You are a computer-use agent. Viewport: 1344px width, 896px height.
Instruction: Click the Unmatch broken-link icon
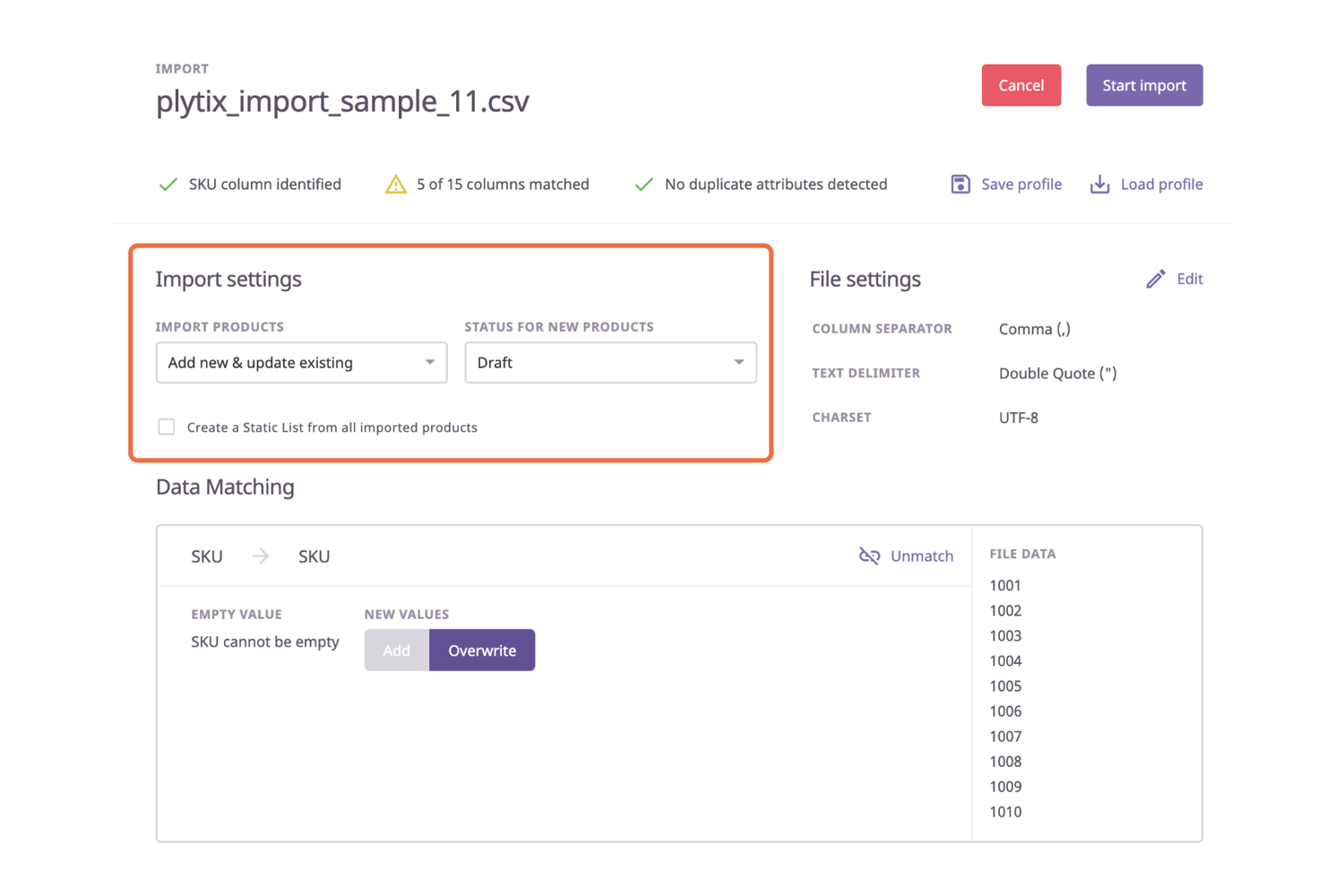(x=868, y=556)
